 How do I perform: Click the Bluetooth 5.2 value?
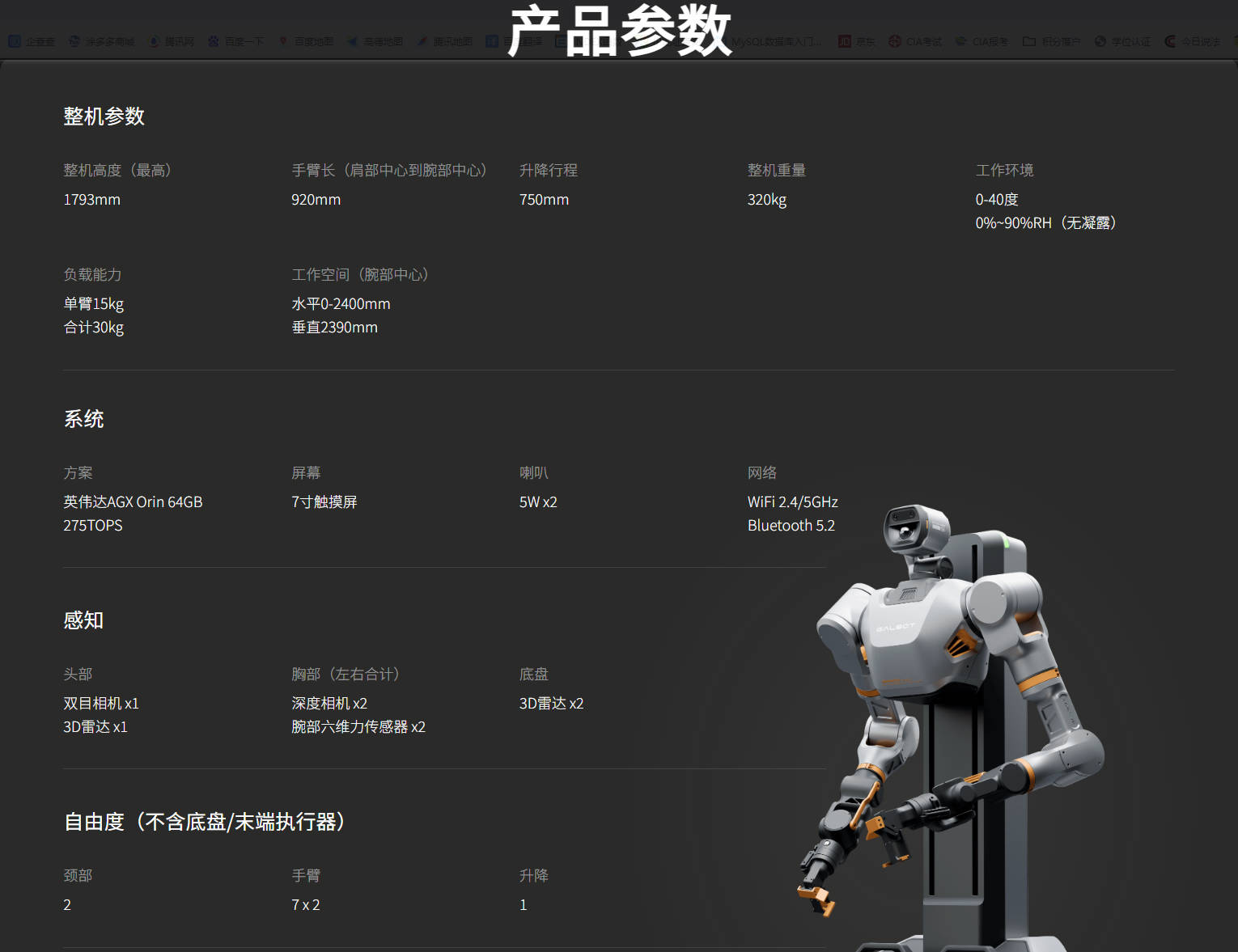click(x=791, y=526)
